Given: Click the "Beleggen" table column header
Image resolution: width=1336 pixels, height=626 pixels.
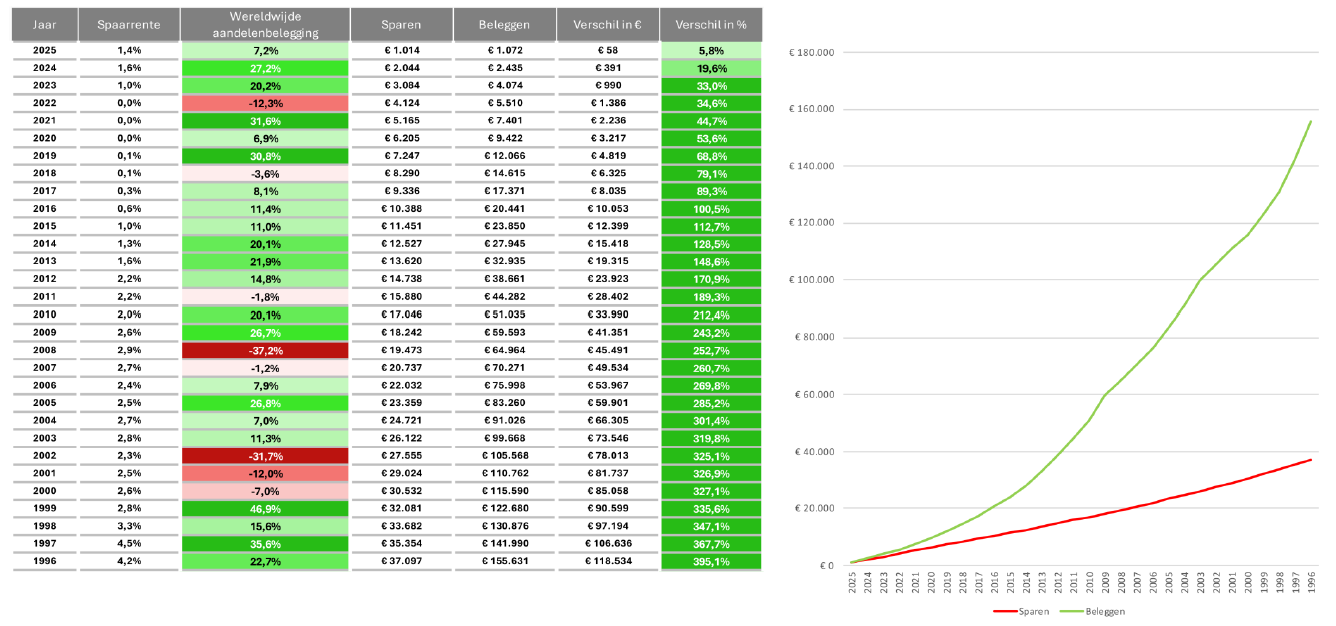Looking at the screenshot, I should 505,24.
